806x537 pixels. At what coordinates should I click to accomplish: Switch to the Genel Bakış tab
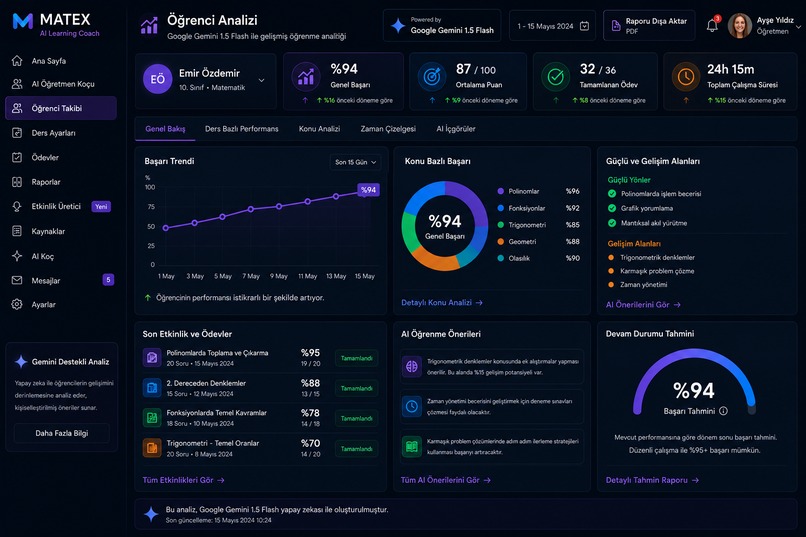(x=165, y=129)
